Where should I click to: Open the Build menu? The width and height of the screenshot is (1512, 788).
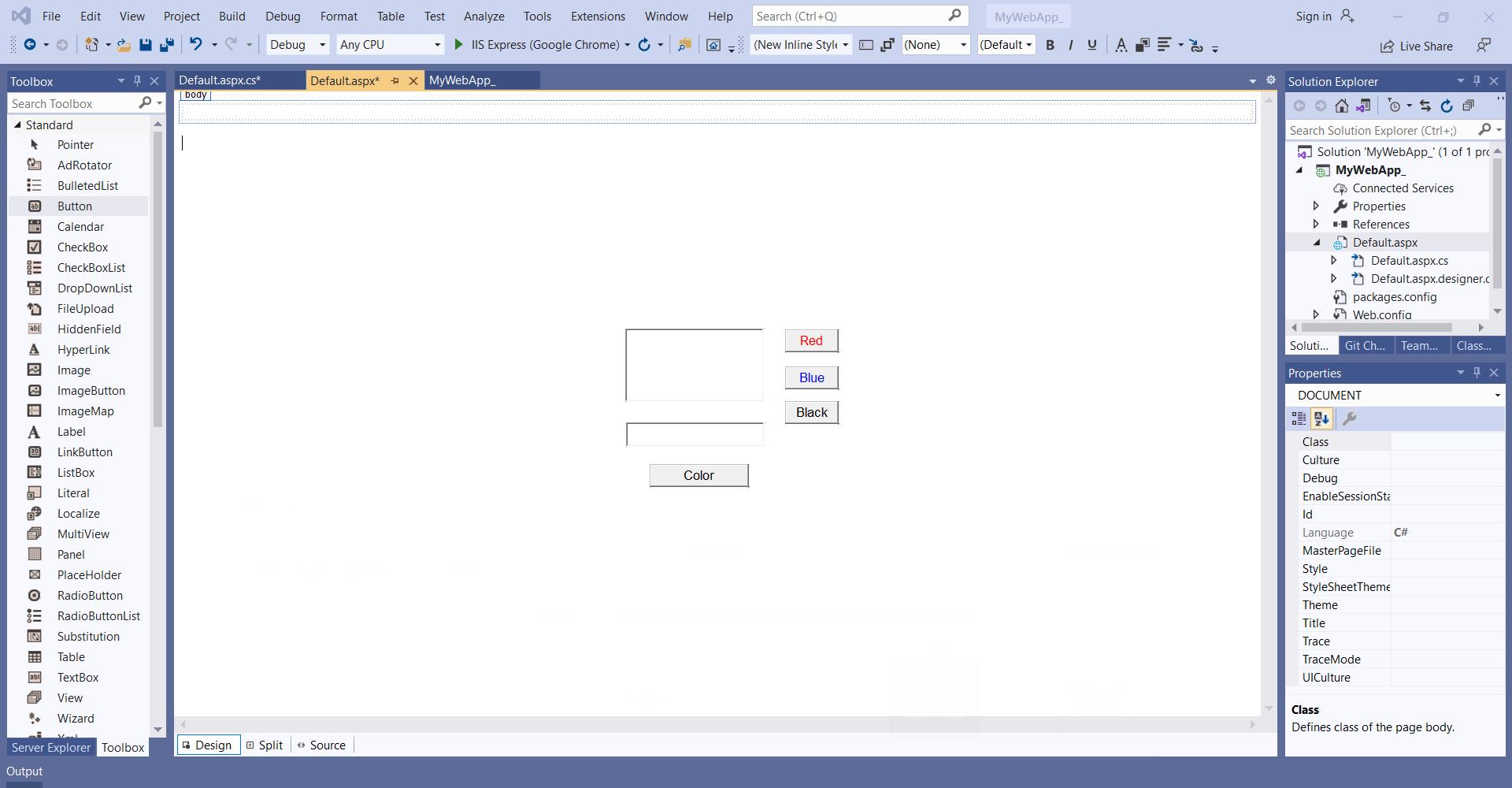pos(232,16)
